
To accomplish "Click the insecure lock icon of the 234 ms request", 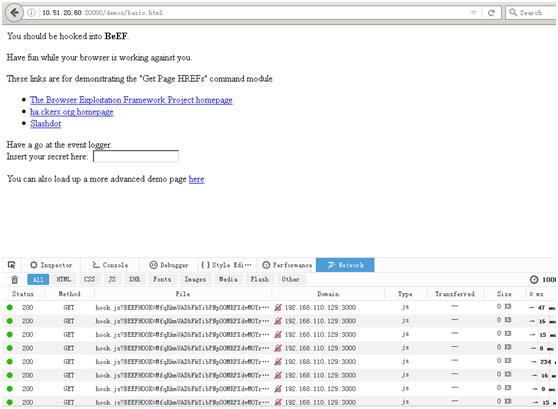I will coord(278,362).
